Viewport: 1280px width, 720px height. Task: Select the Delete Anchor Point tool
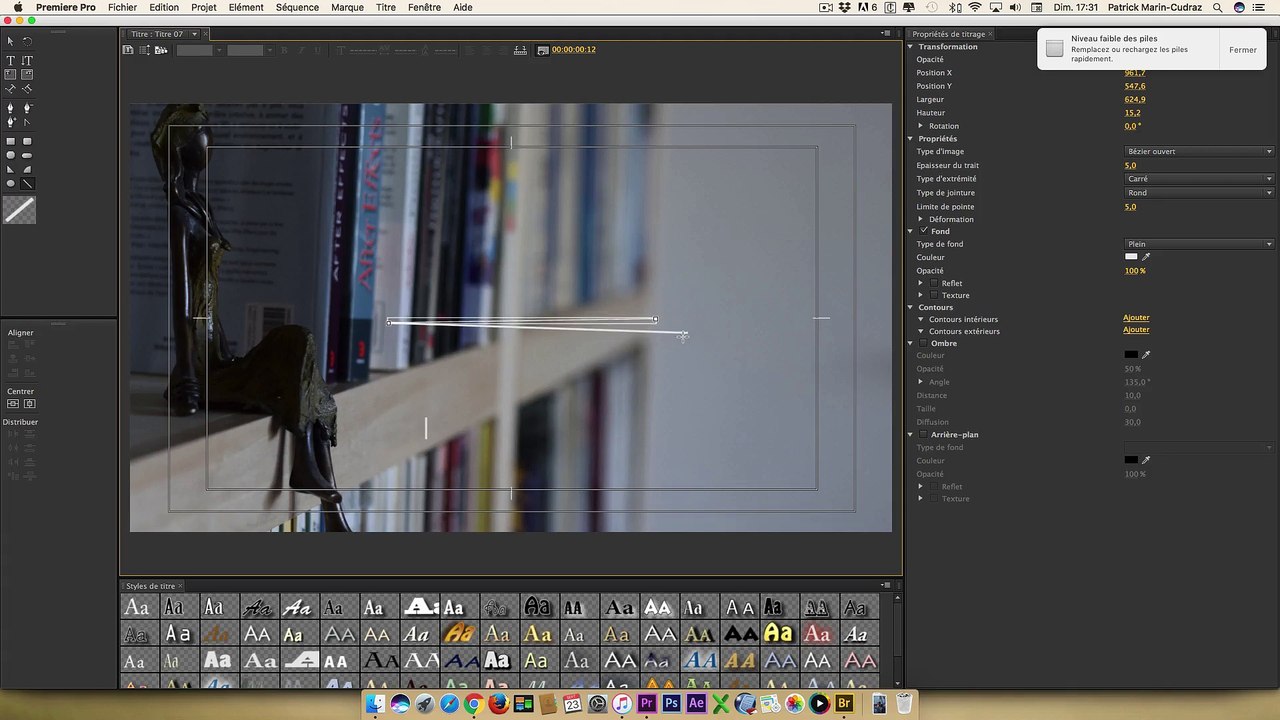pos(27,108)
